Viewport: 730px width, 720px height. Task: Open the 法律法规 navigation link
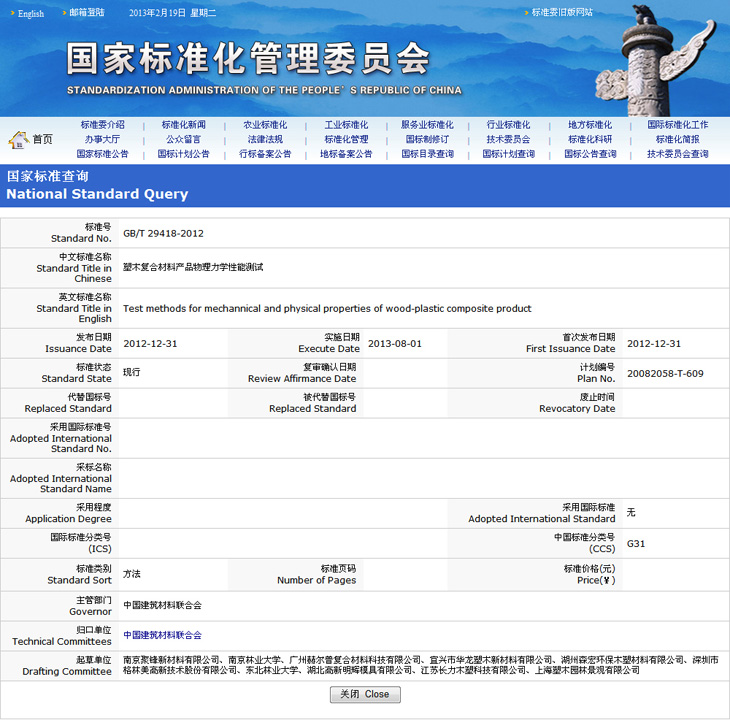coord(265,139)
